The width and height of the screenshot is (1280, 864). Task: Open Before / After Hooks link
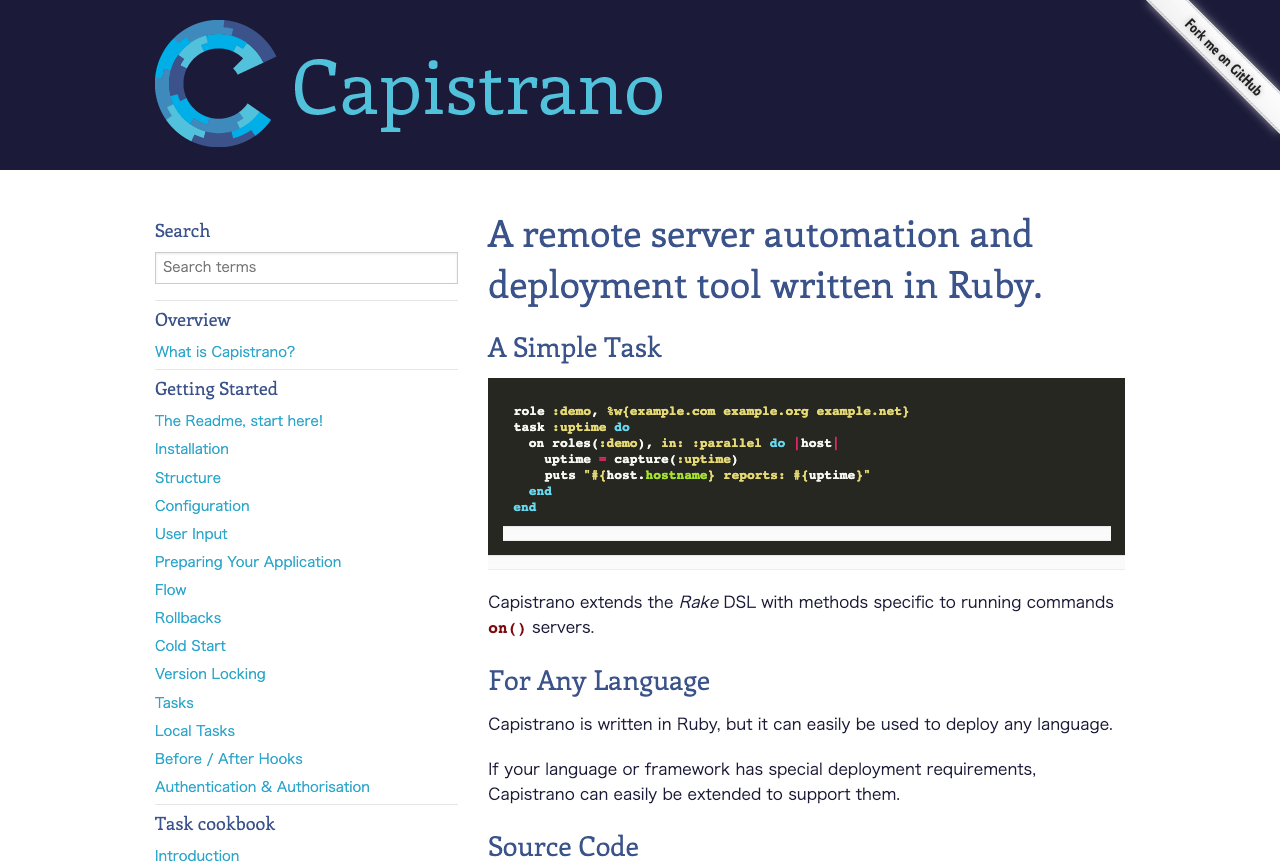[229, 759]
